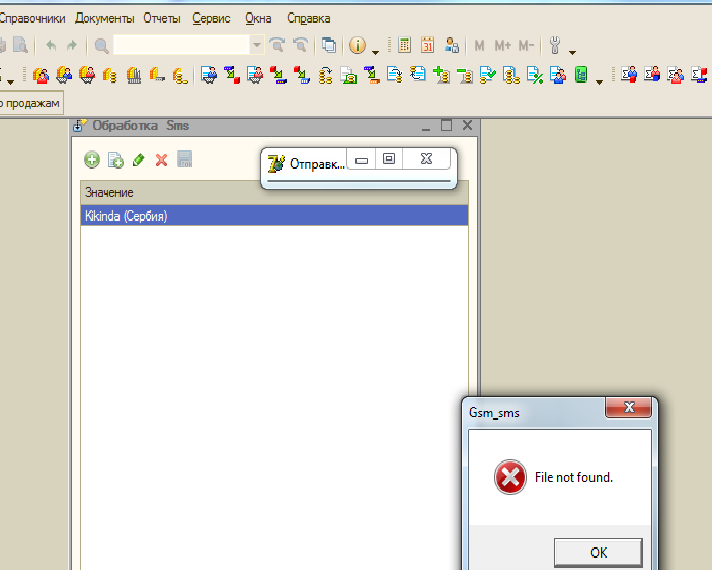Open the Окна menu
The width and height of the screenshot is (712, 570).
click(258, 19)
